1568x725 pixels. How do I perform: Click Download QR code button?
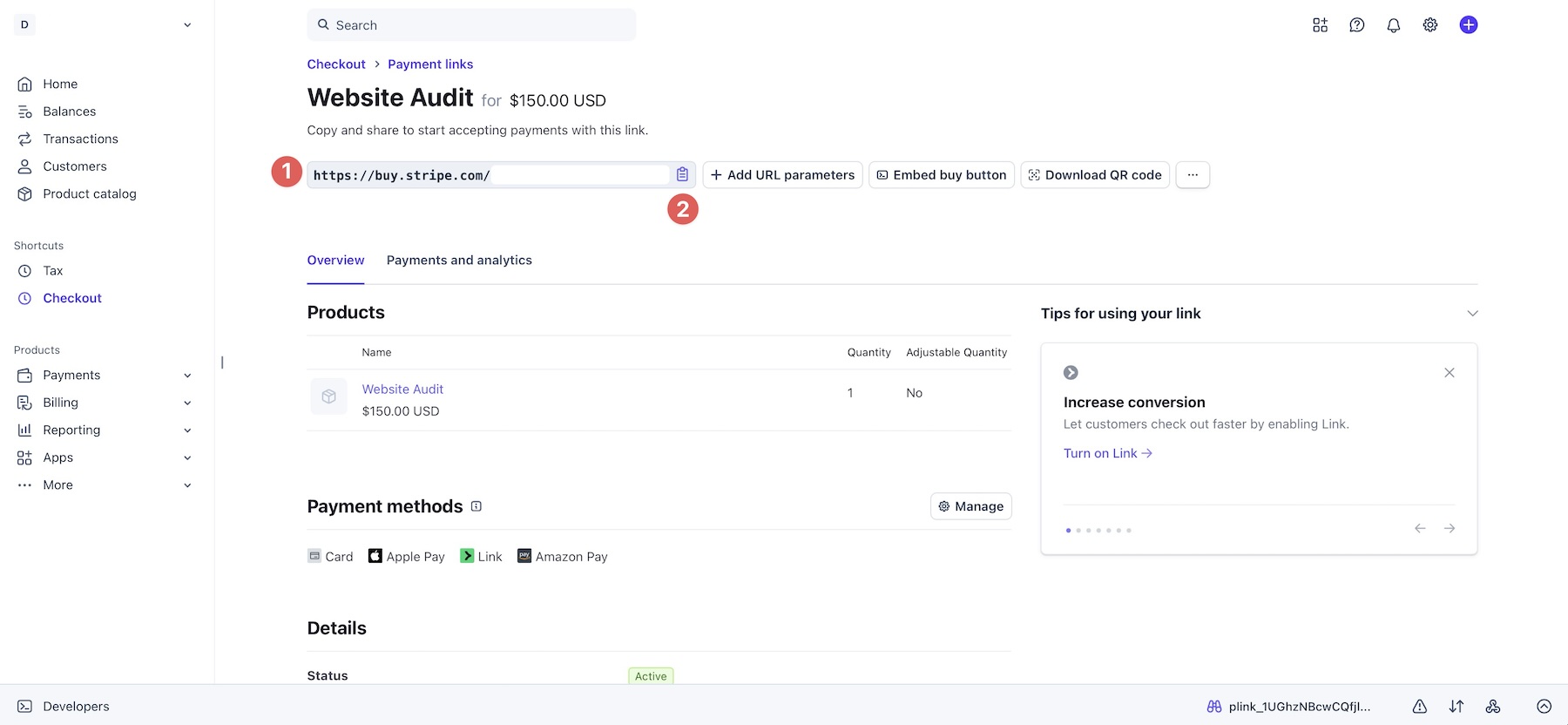click(x=1095, y=175)
